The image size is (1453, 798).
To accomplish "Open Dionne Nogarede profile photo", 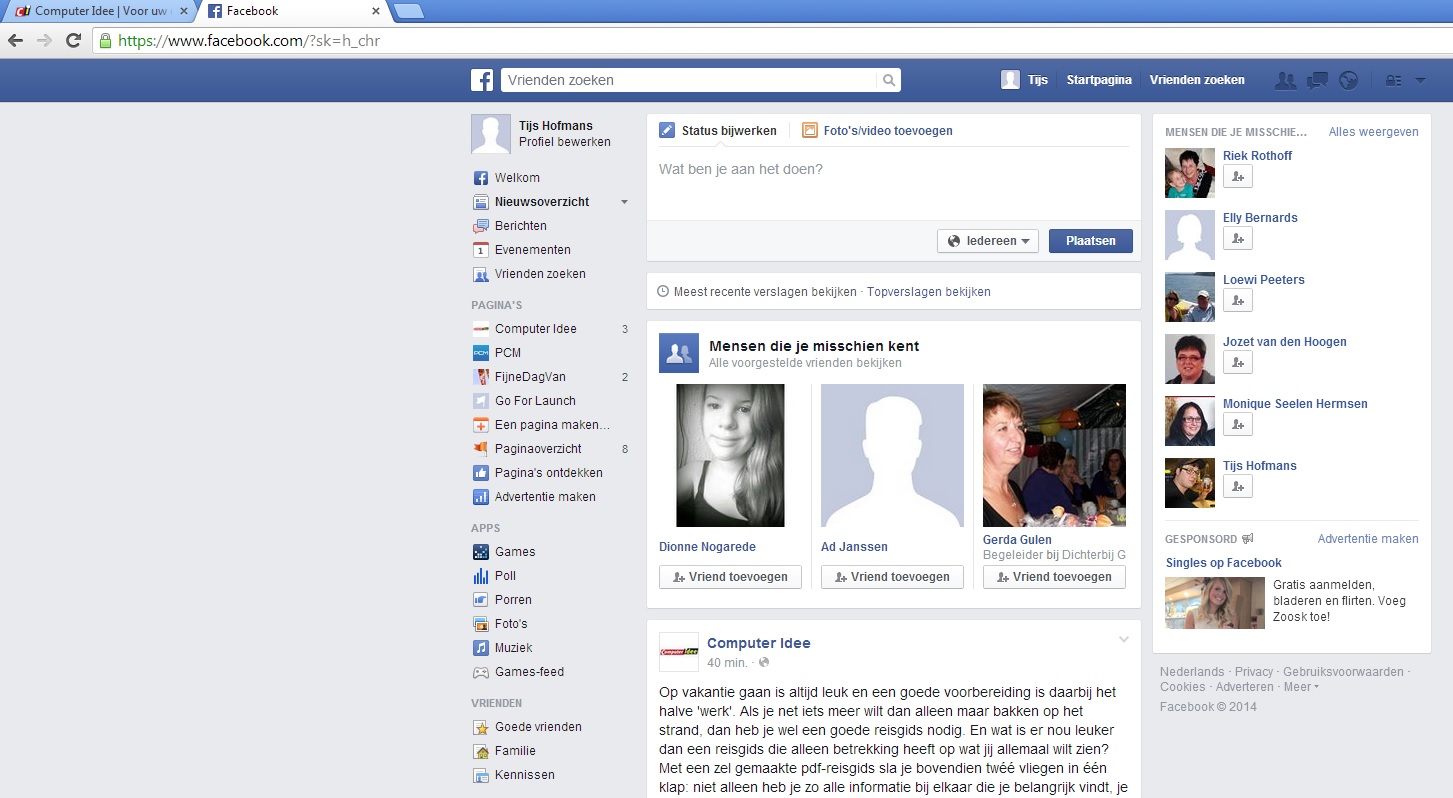I will [x=730, y=455].
